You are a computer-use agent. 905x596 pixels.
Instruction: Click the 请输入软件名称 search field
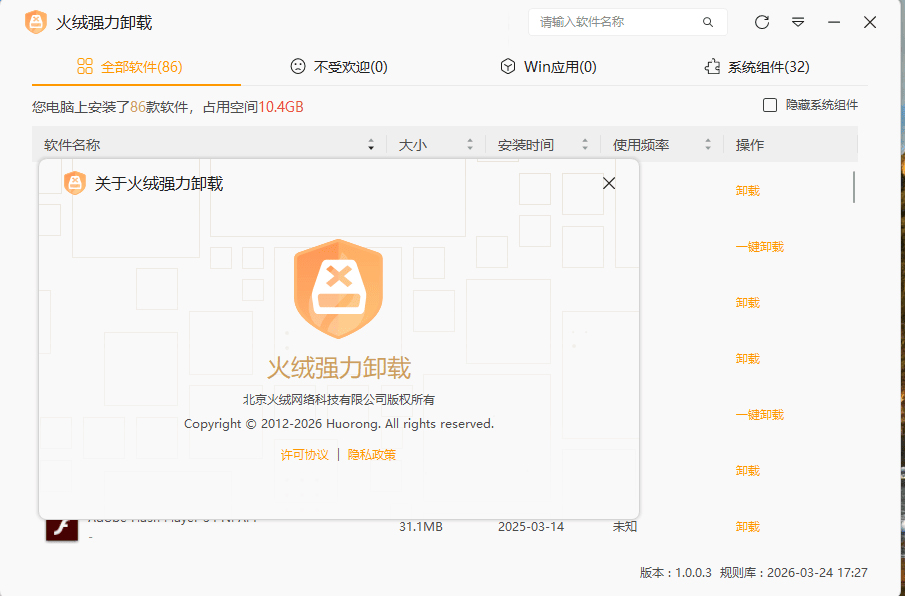click(615, 22)
